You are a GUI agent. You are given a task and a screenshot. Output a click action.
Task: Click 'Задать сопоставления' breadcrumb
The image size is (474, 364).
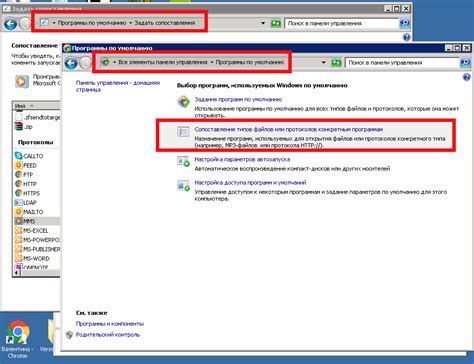pyautogui.click(x=165, y=23)
